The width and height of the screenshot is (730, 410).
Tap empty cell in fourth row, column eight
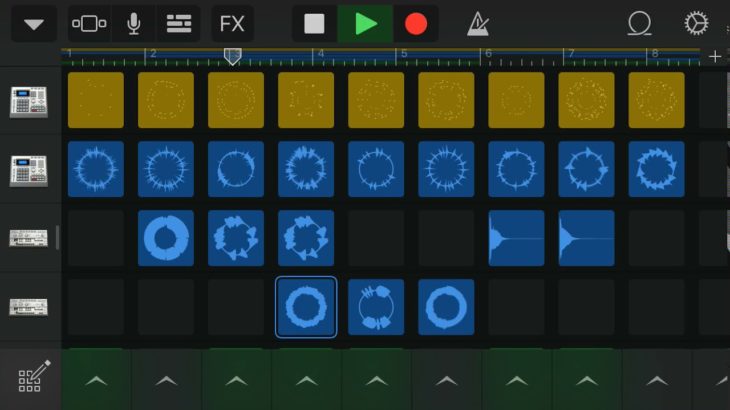[x=587, y=307]
